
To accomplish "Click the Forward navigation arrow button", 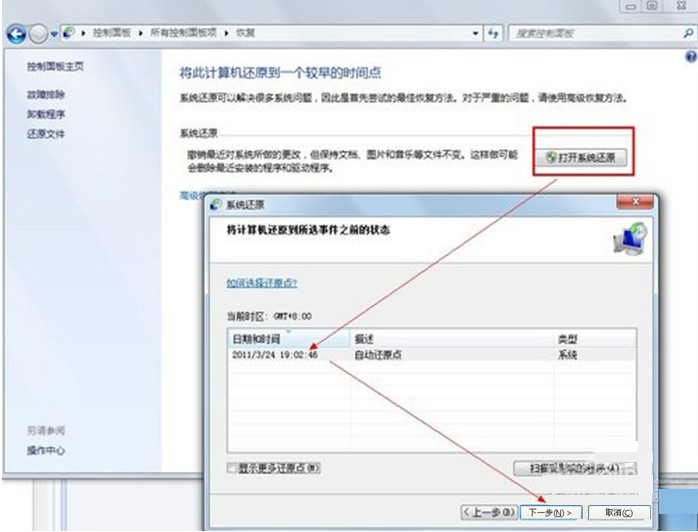I will [38, 33].
